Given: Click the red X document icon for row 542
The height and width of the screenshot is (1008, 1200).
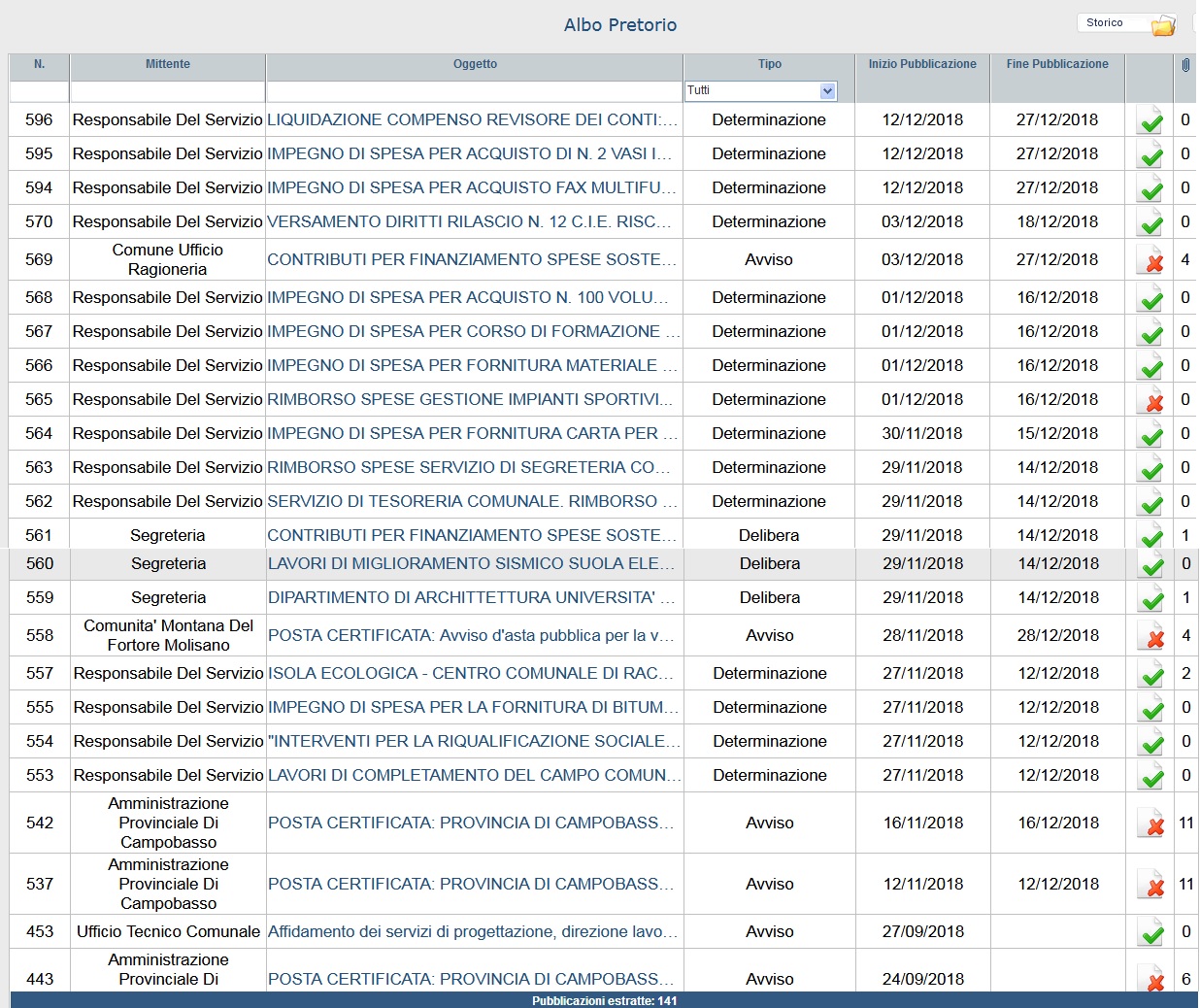Looking at the screenshot, I should point(1151,823).
